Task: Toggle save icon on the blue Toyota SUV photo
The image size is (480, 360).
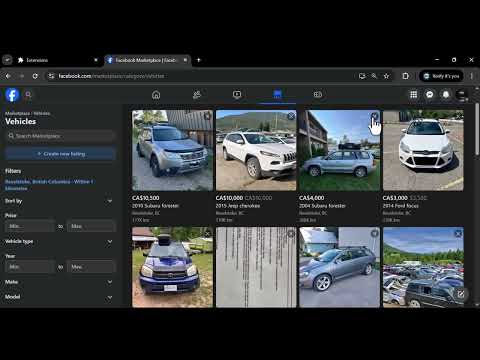Action: (x=207, y=233)
